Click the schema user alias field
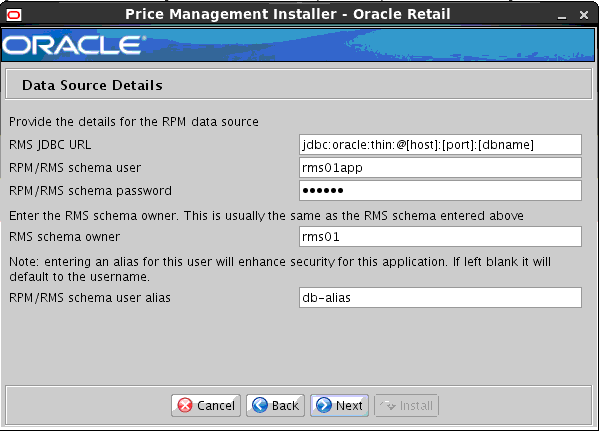The height and width of the screenshot is (431, 603). (440, 298)
